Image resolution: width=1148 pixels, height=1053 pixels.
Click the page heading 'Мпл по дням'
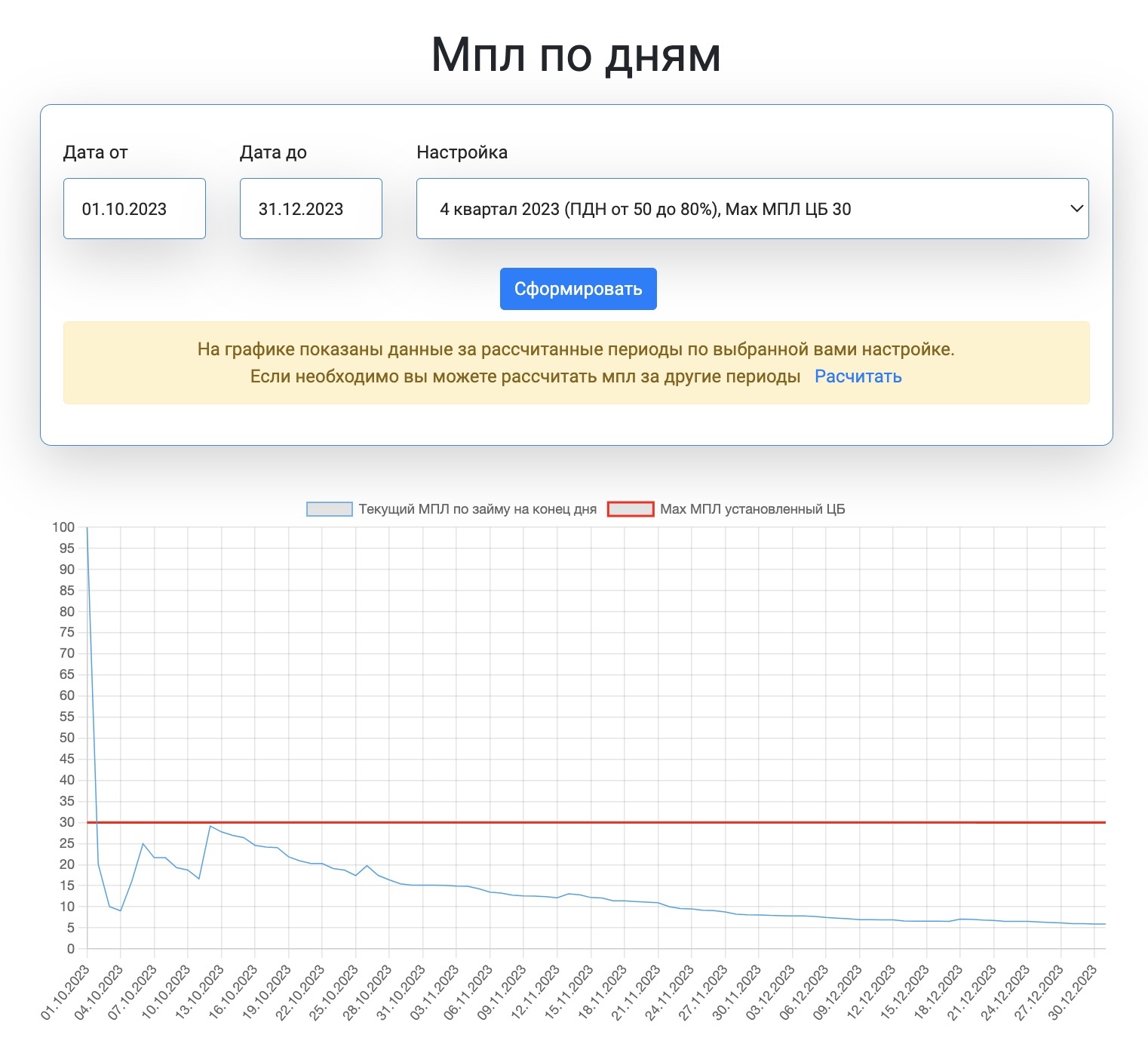coord(576,54)
